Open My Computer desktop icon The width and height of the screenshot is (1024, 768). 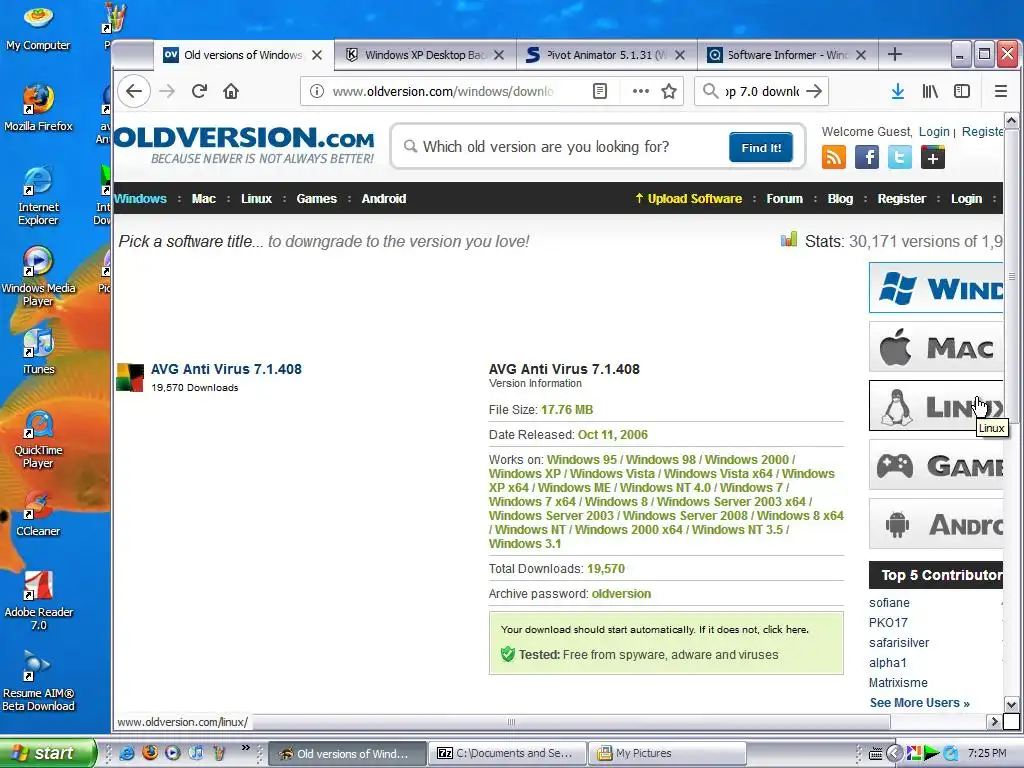pyautogui.click(x=38, y=27)
